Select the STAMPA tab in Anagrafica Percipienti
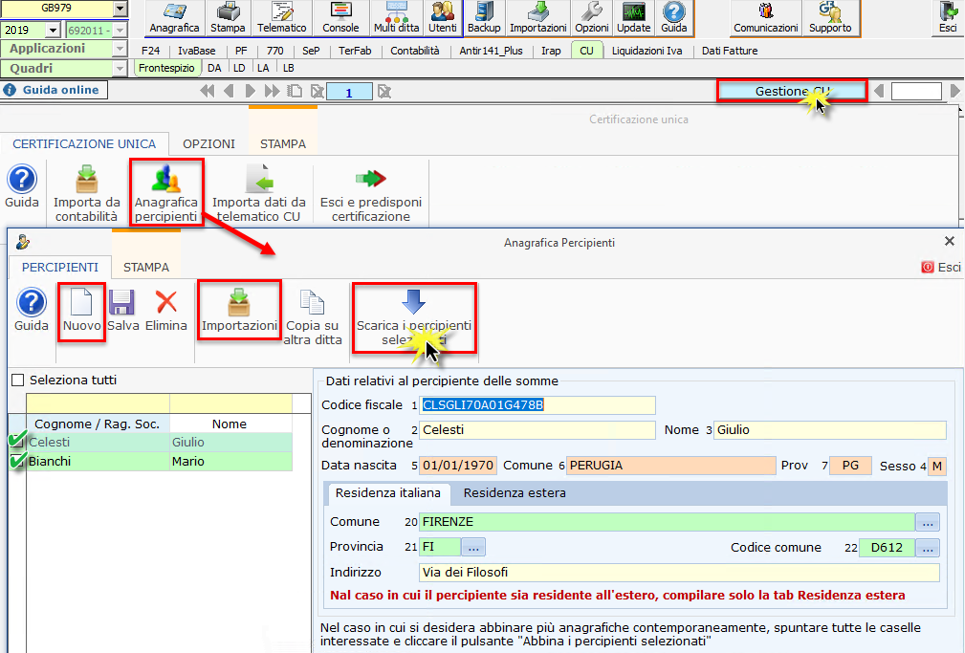The height and width of the screenshot is (653, 965). (146, 267)
